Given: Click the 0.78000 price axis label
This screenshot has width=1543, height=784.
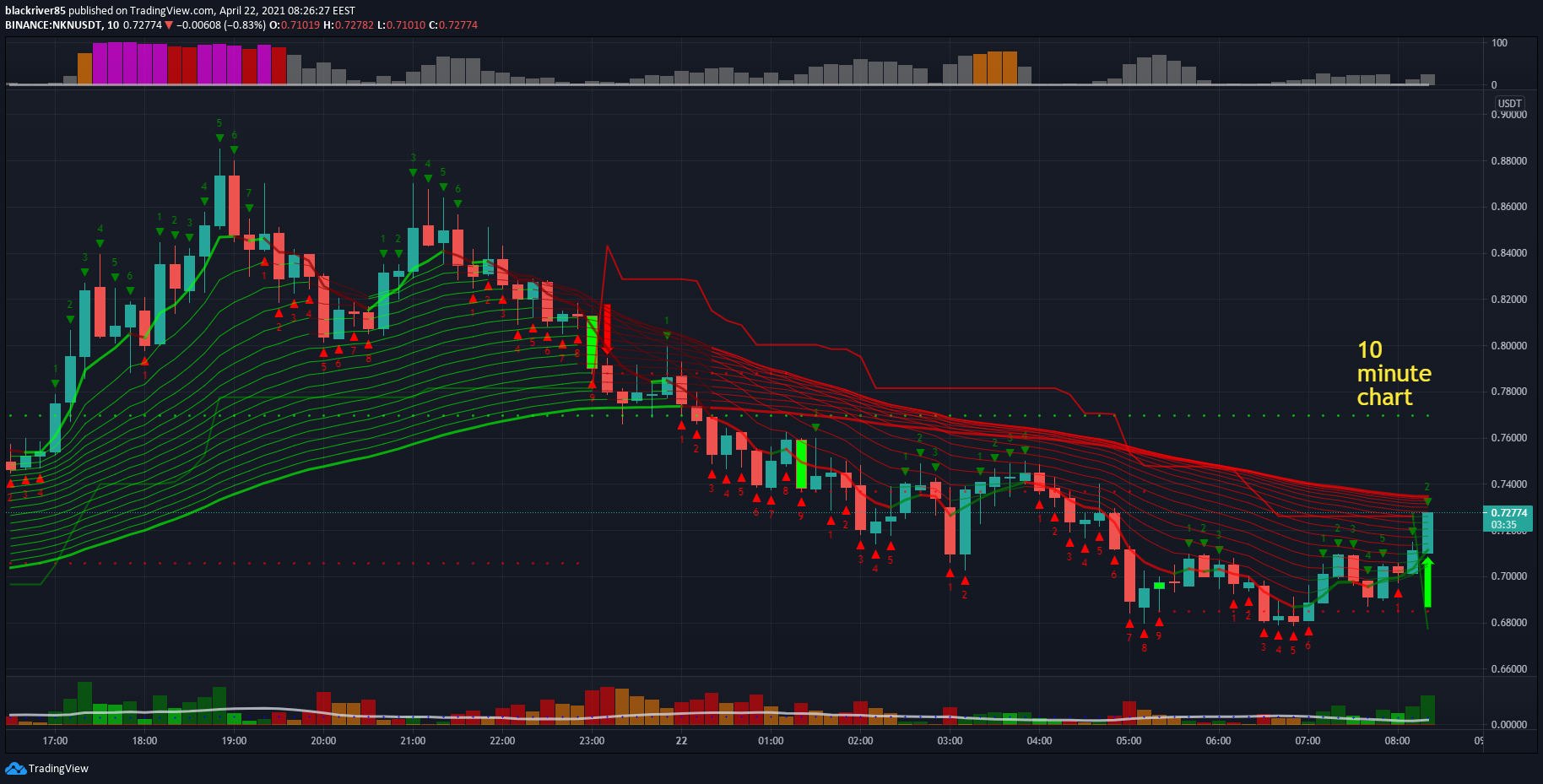Looking at the screenshot, I should click(x=1508, y=392).
